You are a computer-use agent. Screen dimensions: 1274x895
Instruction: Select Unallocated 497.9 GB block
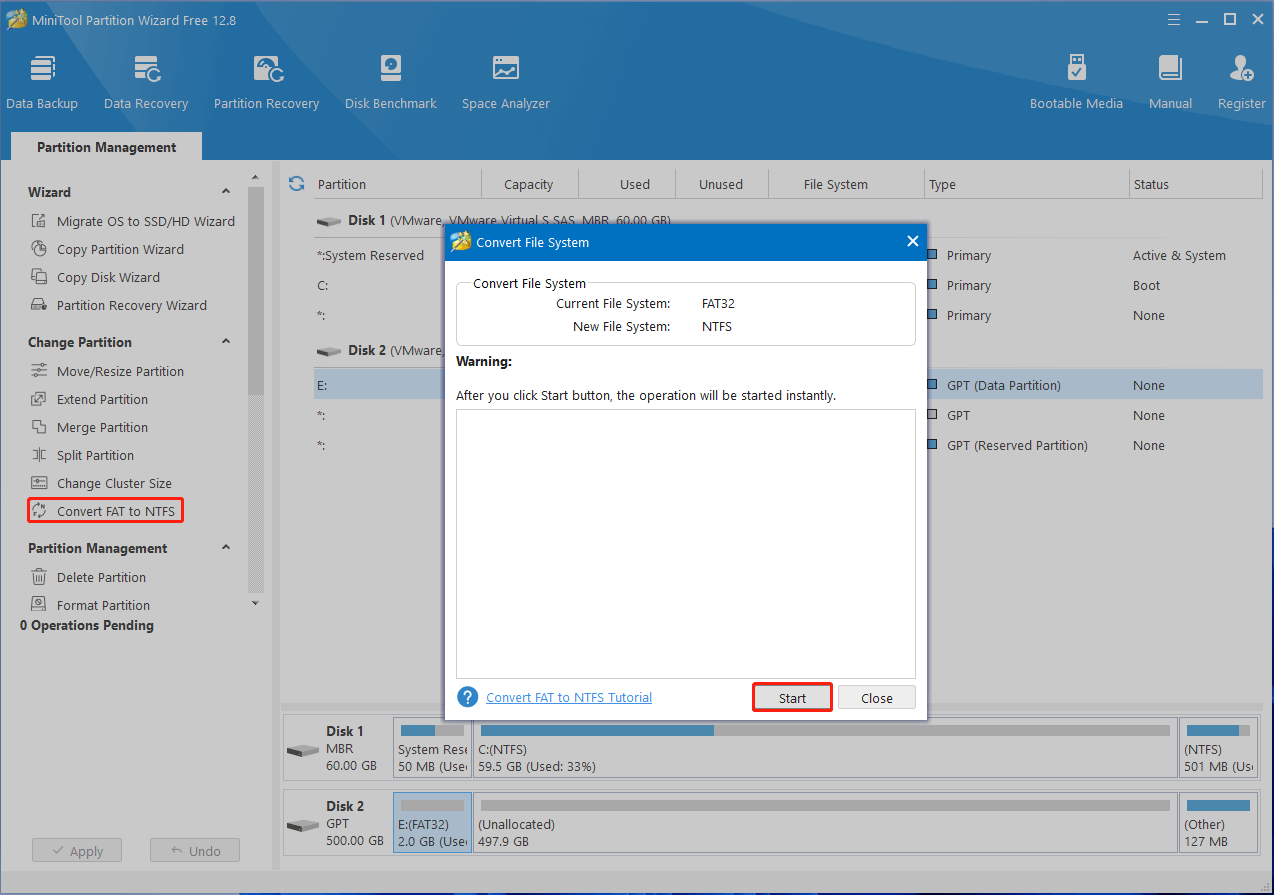(x=825, y=823)
